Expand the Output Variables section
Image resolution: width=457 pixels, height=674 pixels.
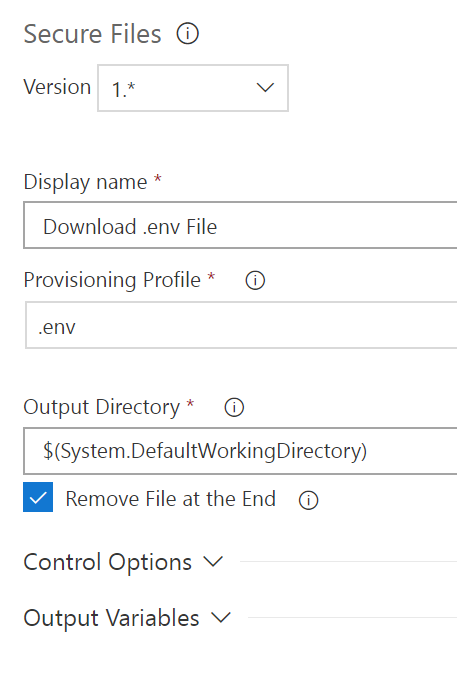point(127,618)
